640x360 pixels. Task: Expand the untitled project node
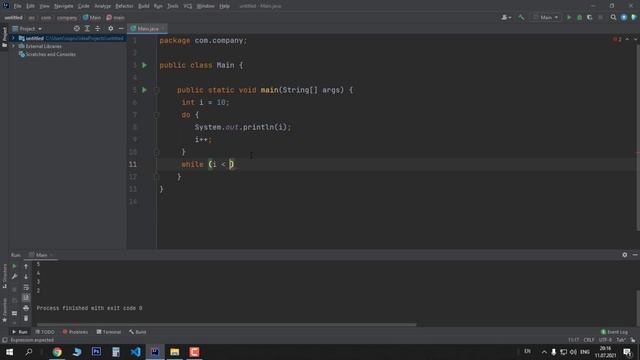tap(13, 38)
